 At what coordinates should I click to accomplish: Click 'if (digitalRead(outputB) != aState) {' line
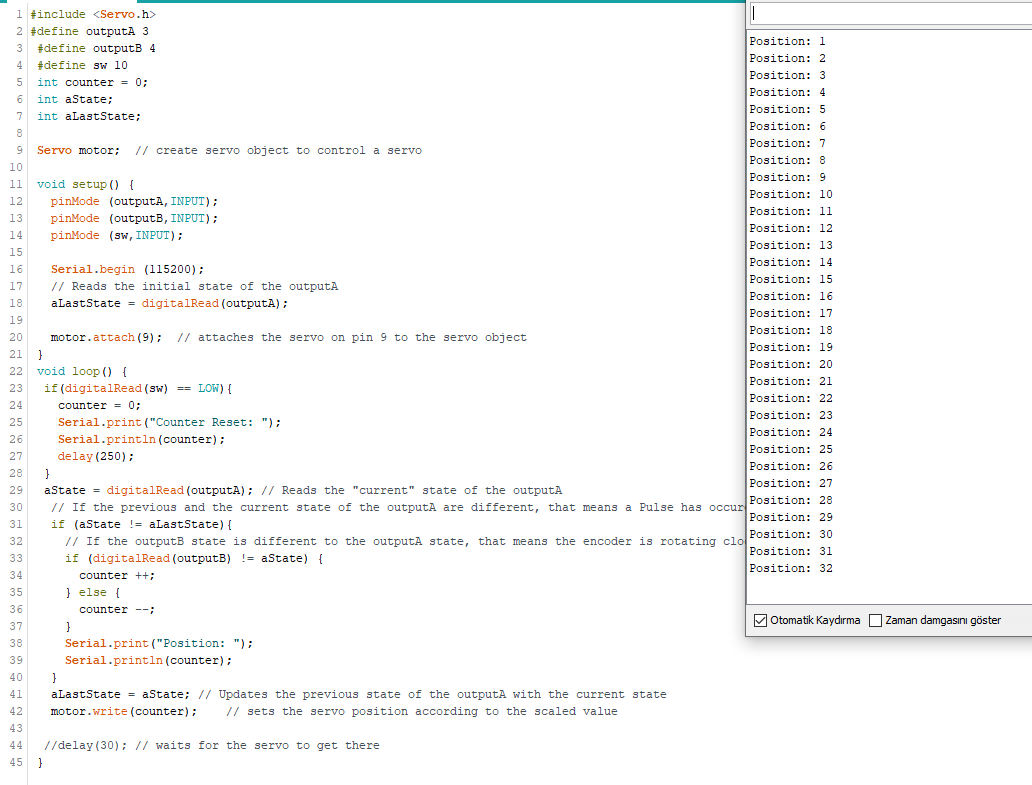[194, 559]
